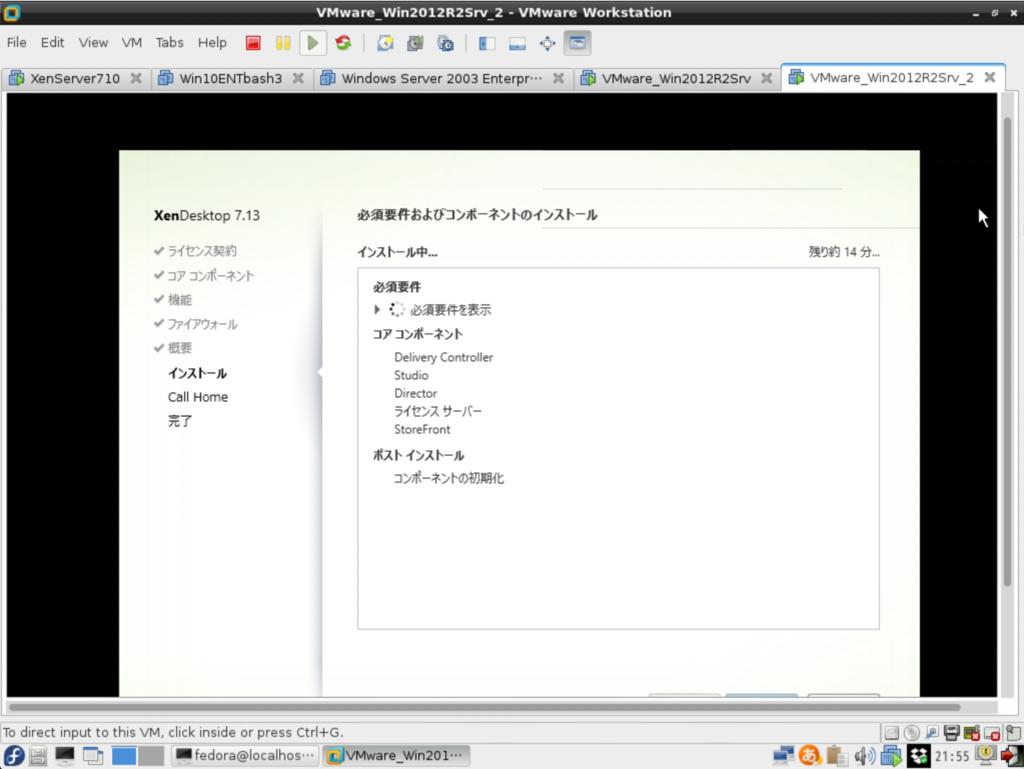Screen dimensions: 1024x769
Task: Open the Fedora applications menu
Action: click(x=14, y=756)
